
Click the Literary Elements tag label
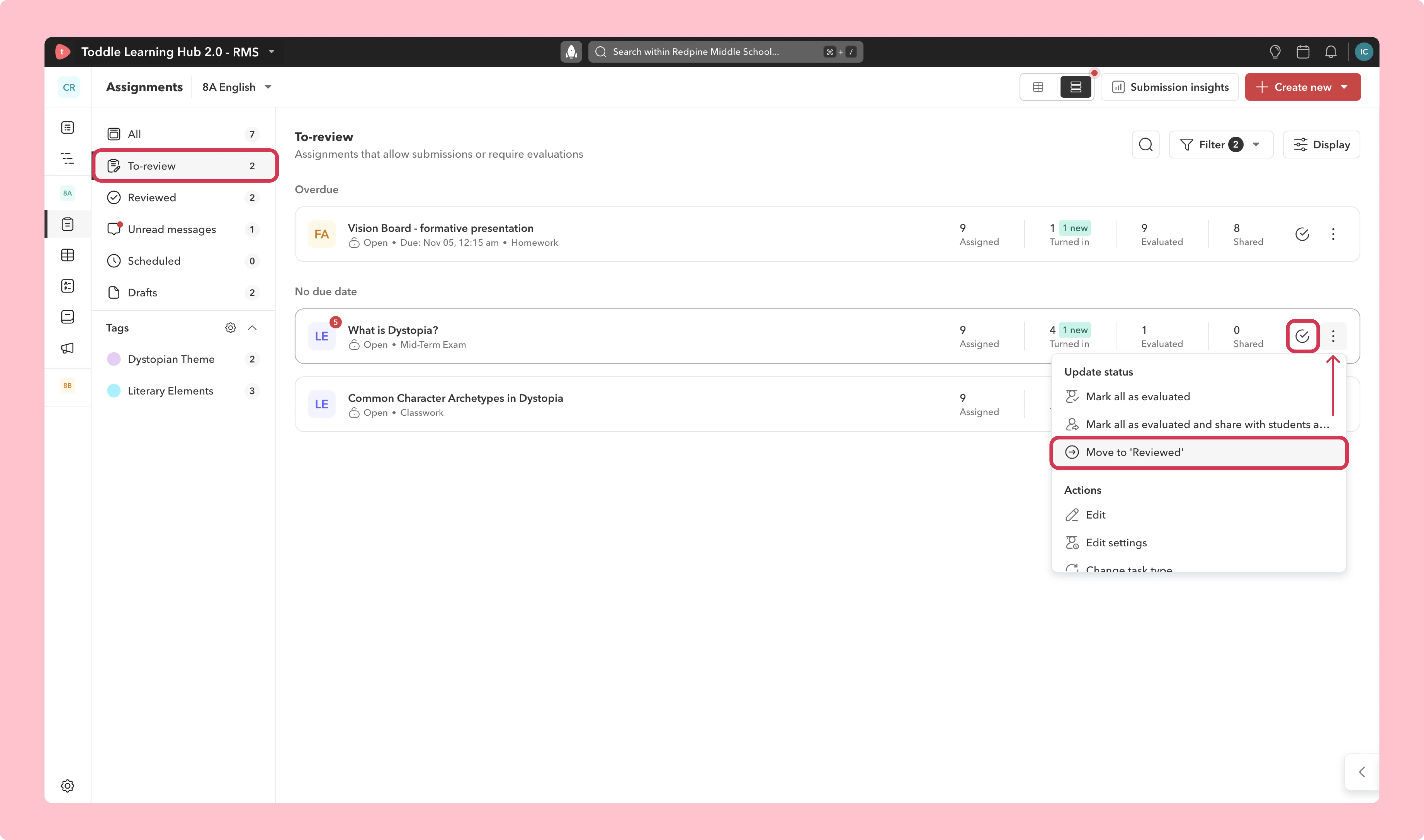[170, 391]
